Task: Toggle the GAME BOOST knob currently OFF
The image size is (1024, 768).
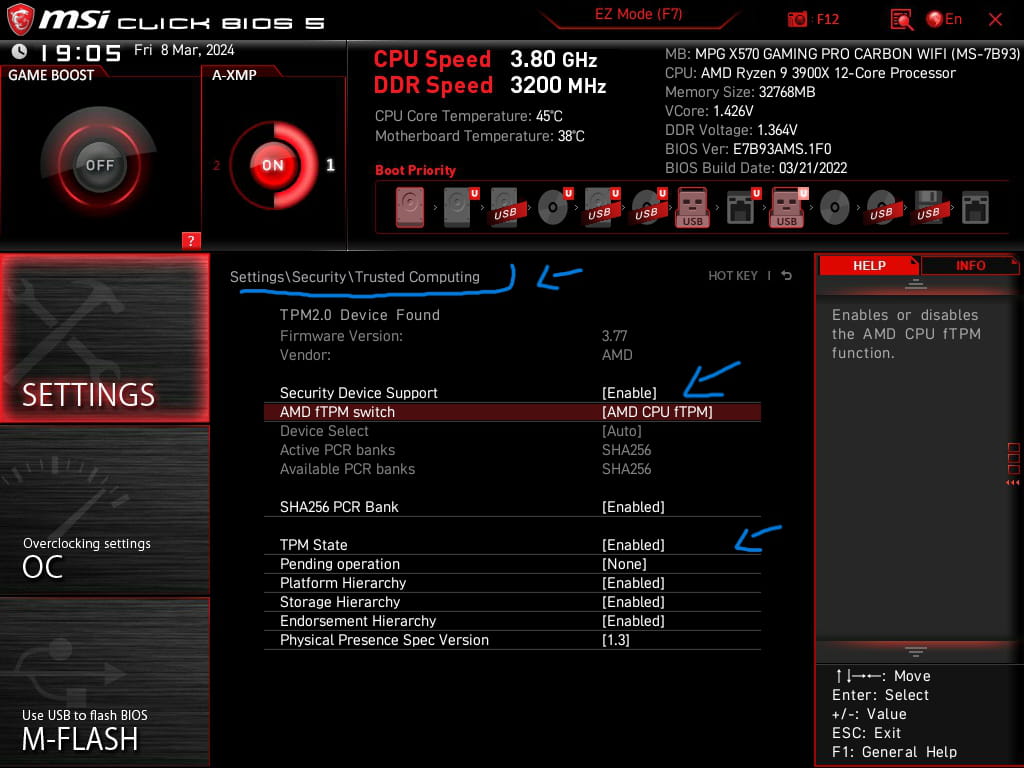Action: [99, 165]
